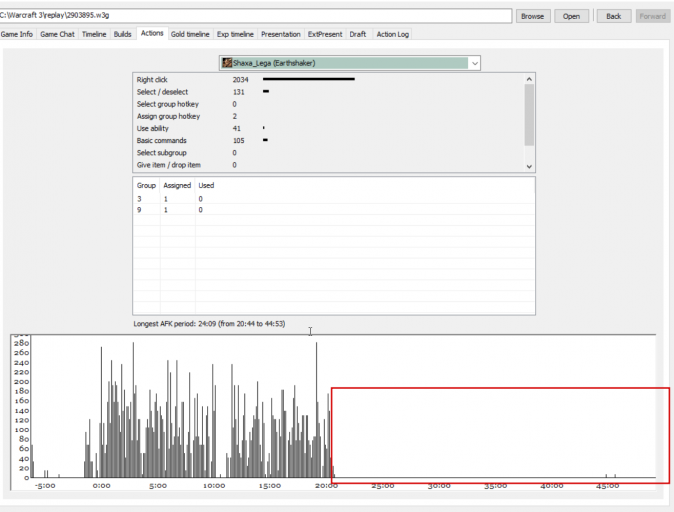Click the replay file path field
The image size is (674, 512).
point(255,15)
